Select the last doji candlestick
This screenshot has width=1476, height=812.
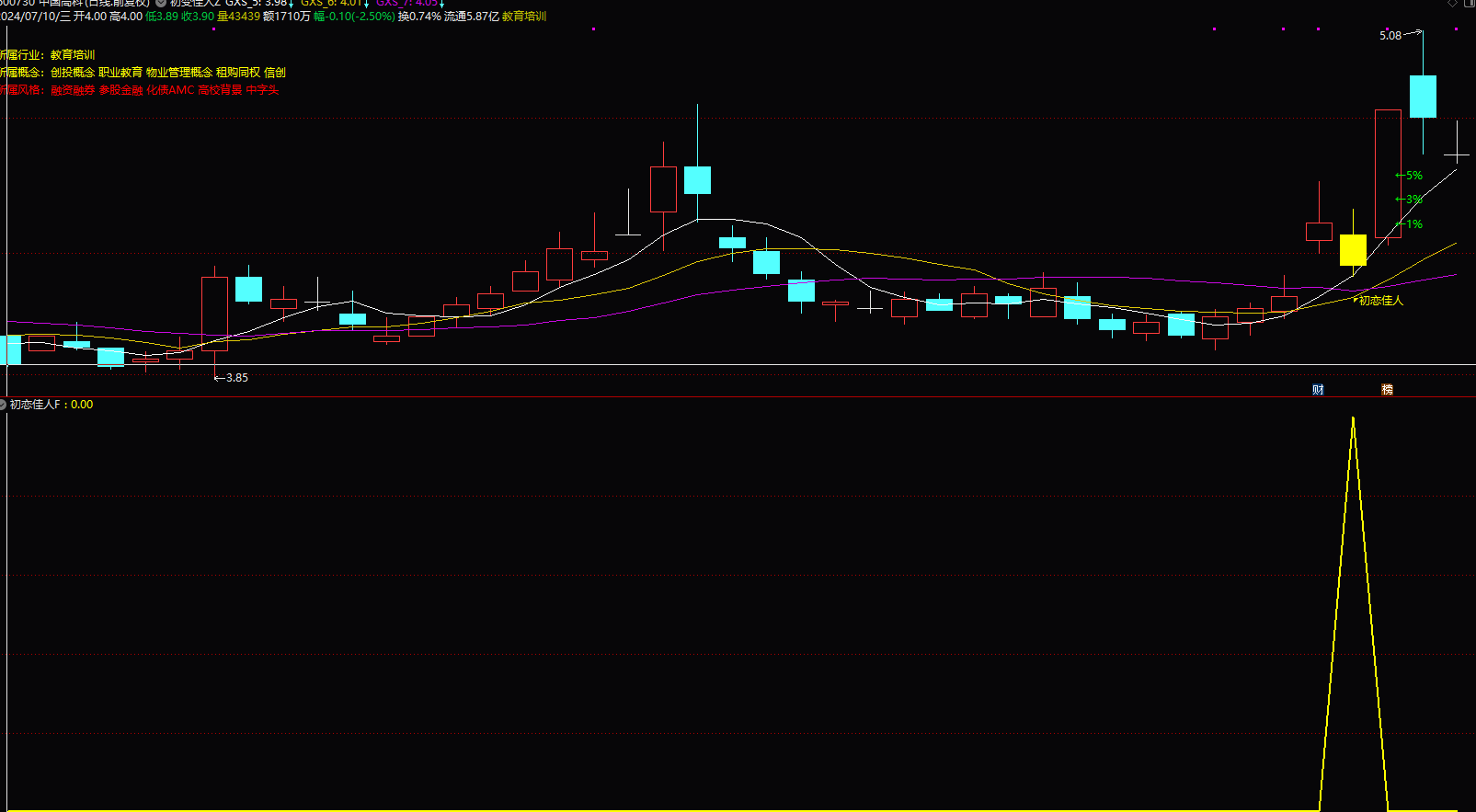click(x=1457, y=154)
